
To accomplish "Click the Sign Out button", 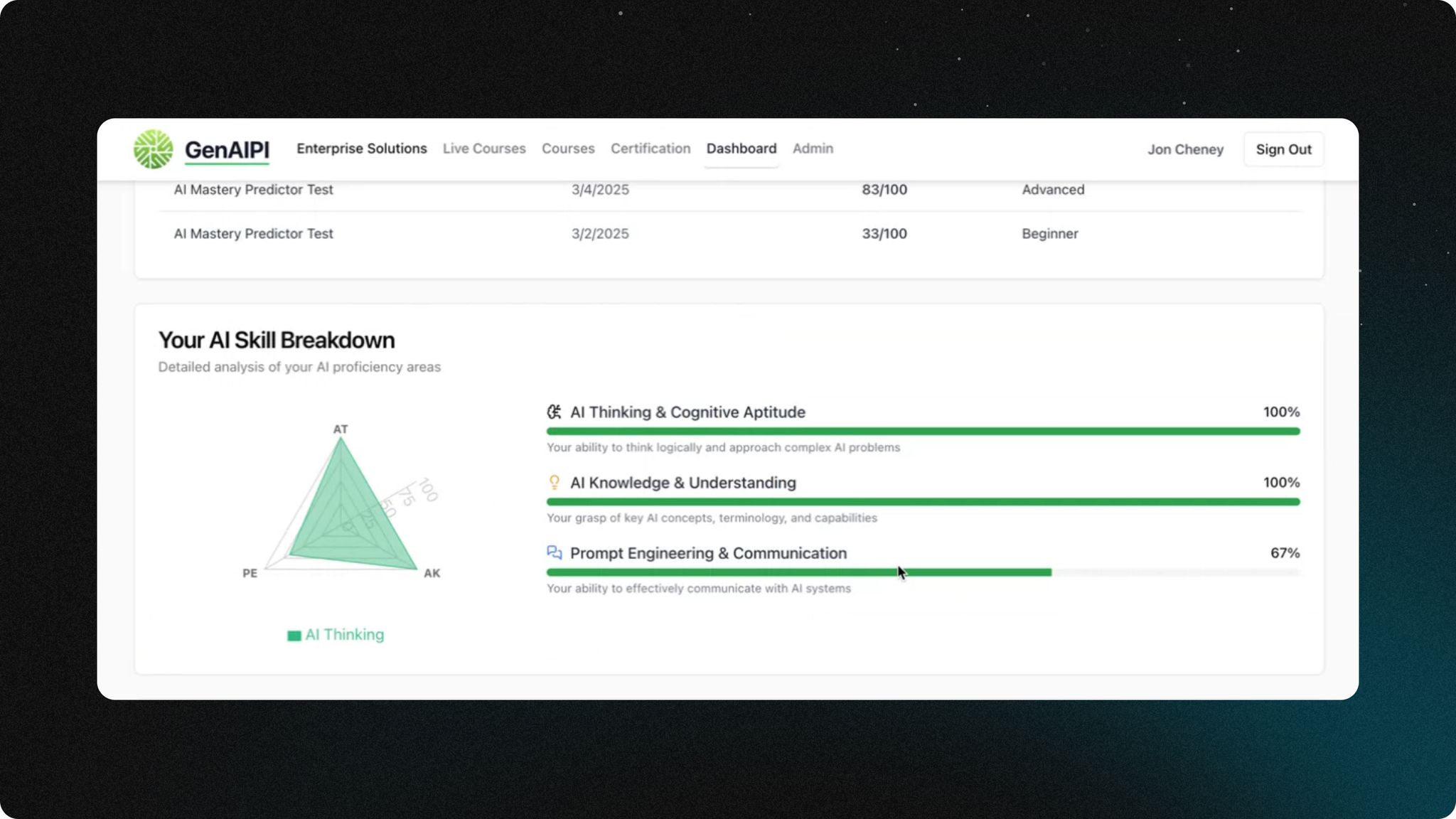I will click(1283, 149).
